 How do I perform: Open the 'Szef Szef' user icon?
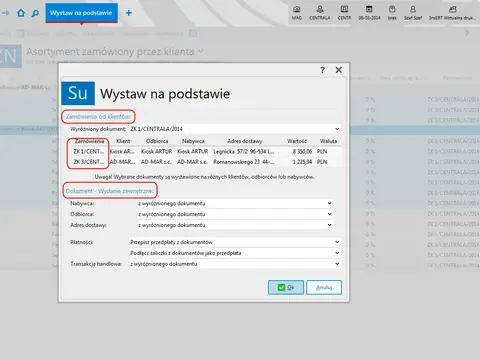coord(413,13)
